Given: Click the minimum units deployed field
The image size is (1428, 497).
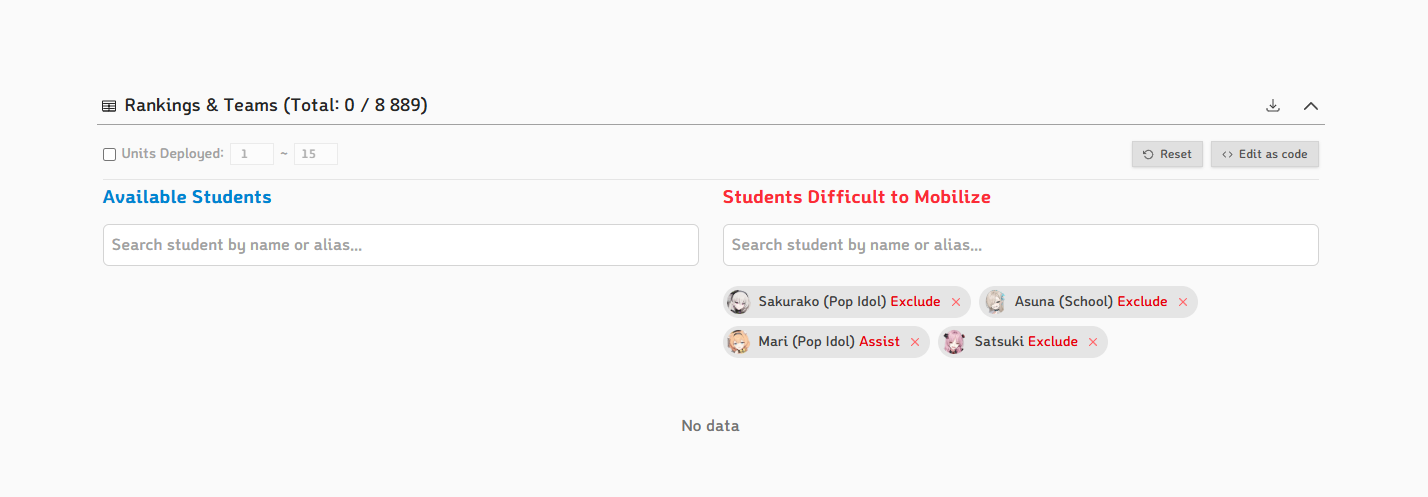Looking at the screenshot, I should (x=252, y=154).
